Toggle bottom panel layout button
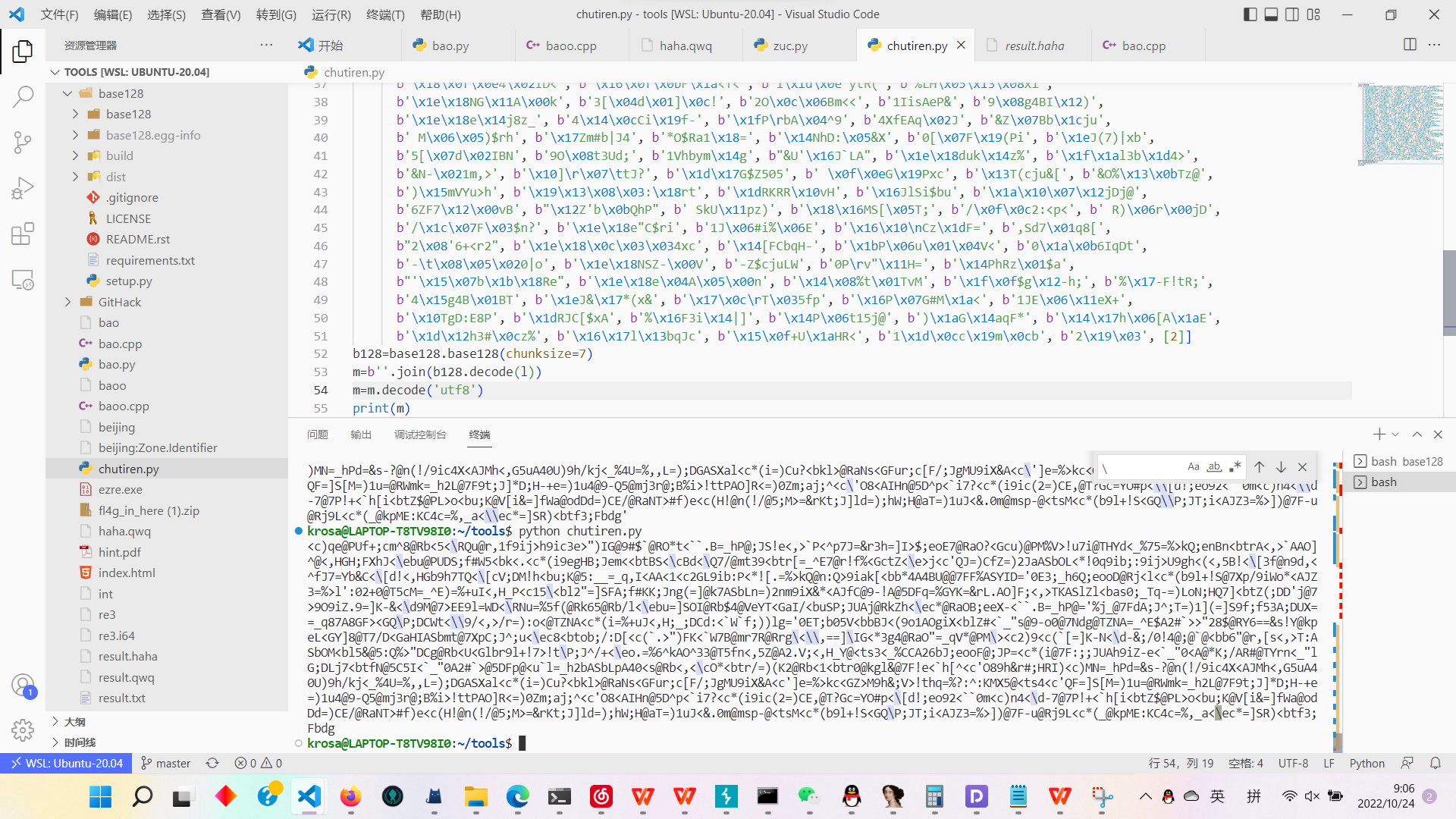1456x819 pixels. coord(1272,14)
